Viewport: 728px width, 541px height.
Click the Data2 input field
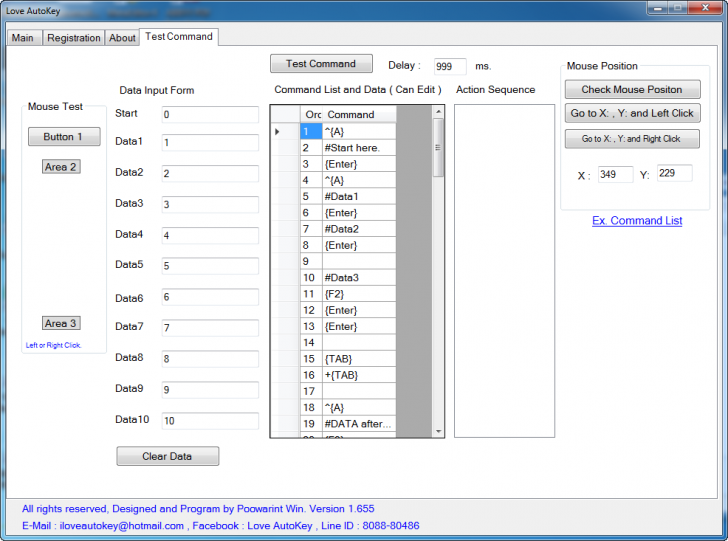tap(210, 174)
